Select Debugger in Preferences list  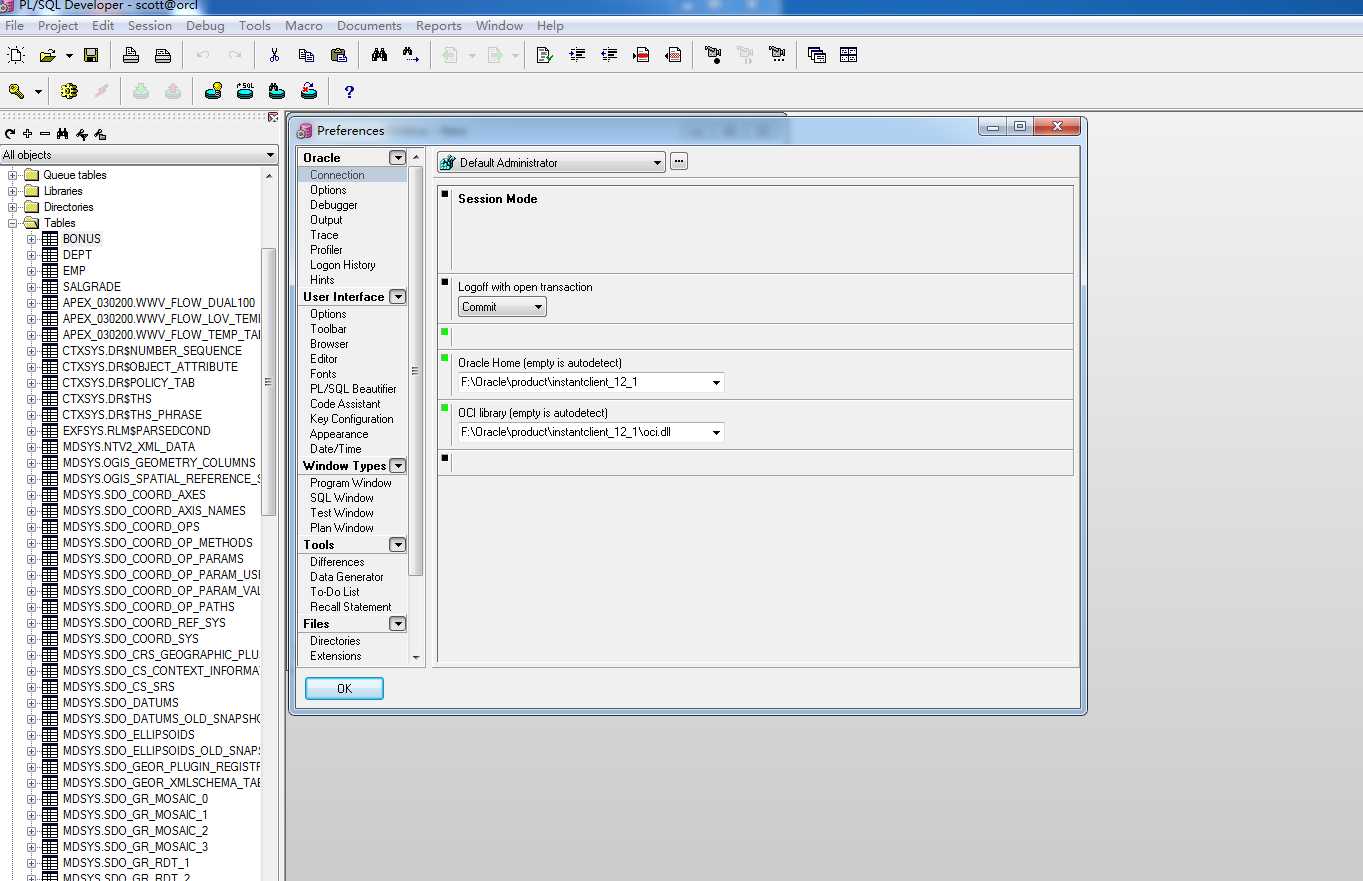(333, 205)
